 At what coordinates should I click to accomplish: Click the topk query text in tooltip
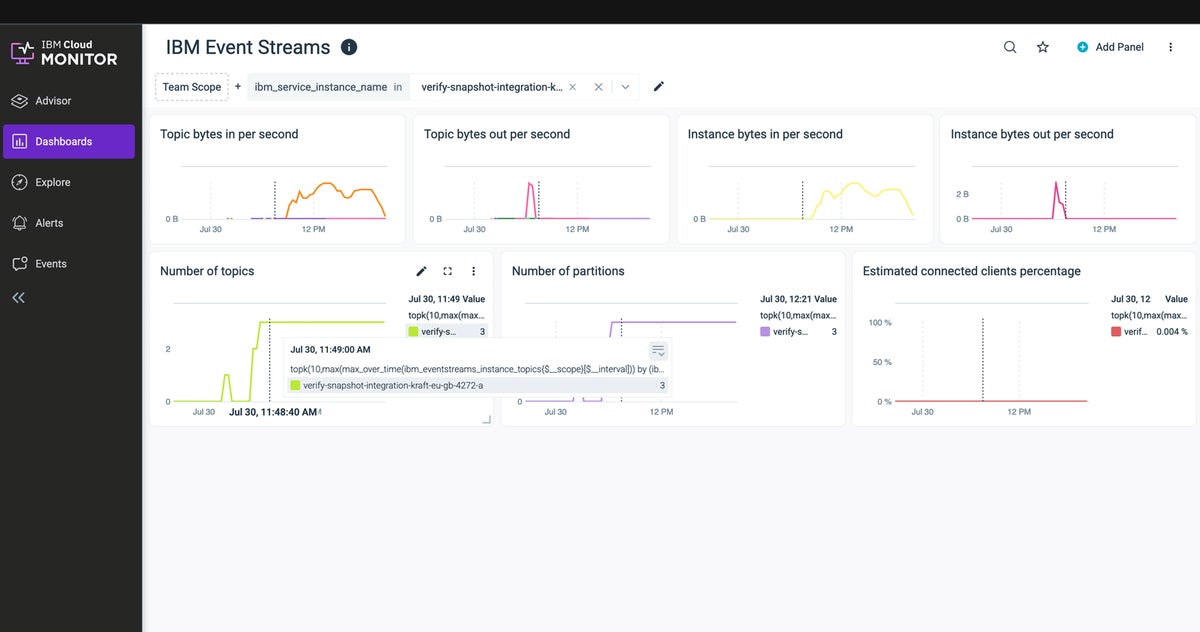[477, 369]
